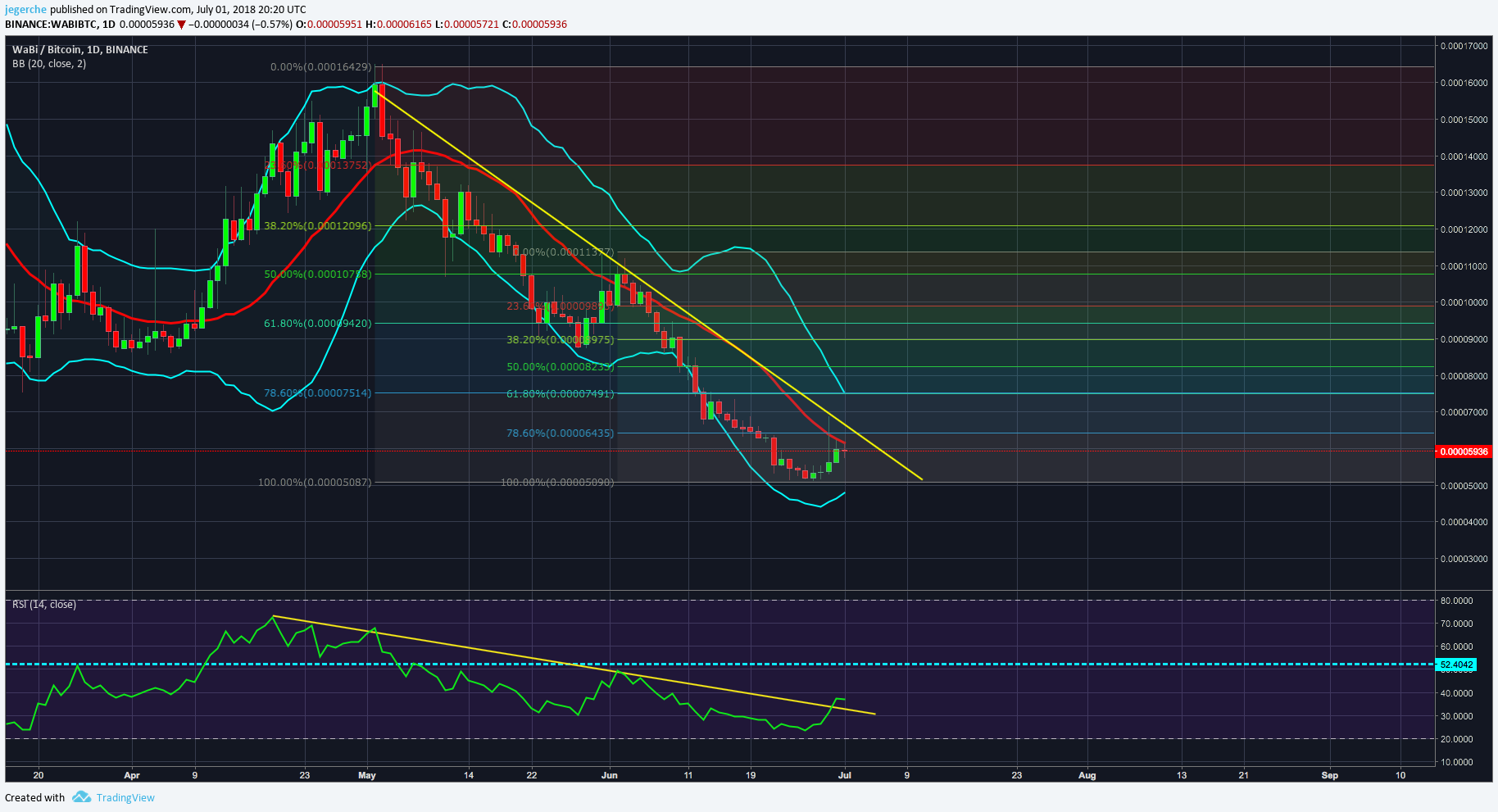Select the 100.00%(0.00005090) Fibonacci label
Image resolution: width=1498 pixels, height=812 pixels.
pyautogui.click(x=557, y=483)
